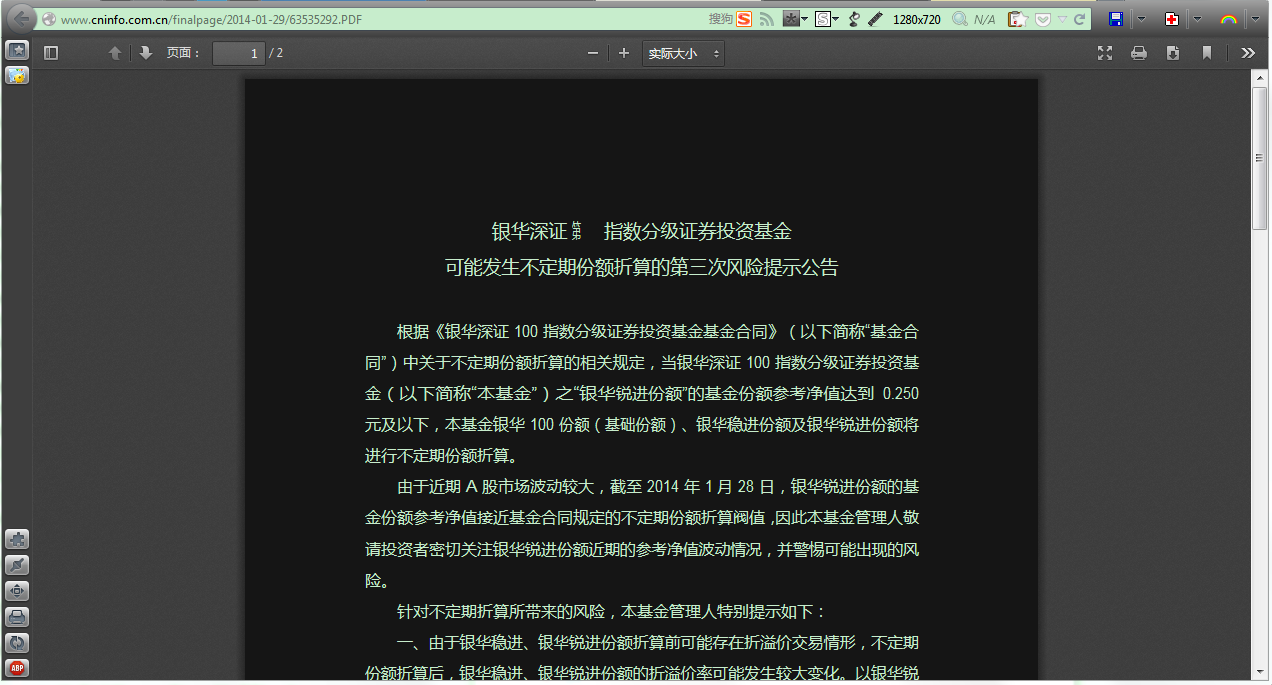Click the title 银华深证 指数分级证券投资基金
The height and width of the screenshot is (685, 1272).
pyautogui.click(x=641, y=232)
